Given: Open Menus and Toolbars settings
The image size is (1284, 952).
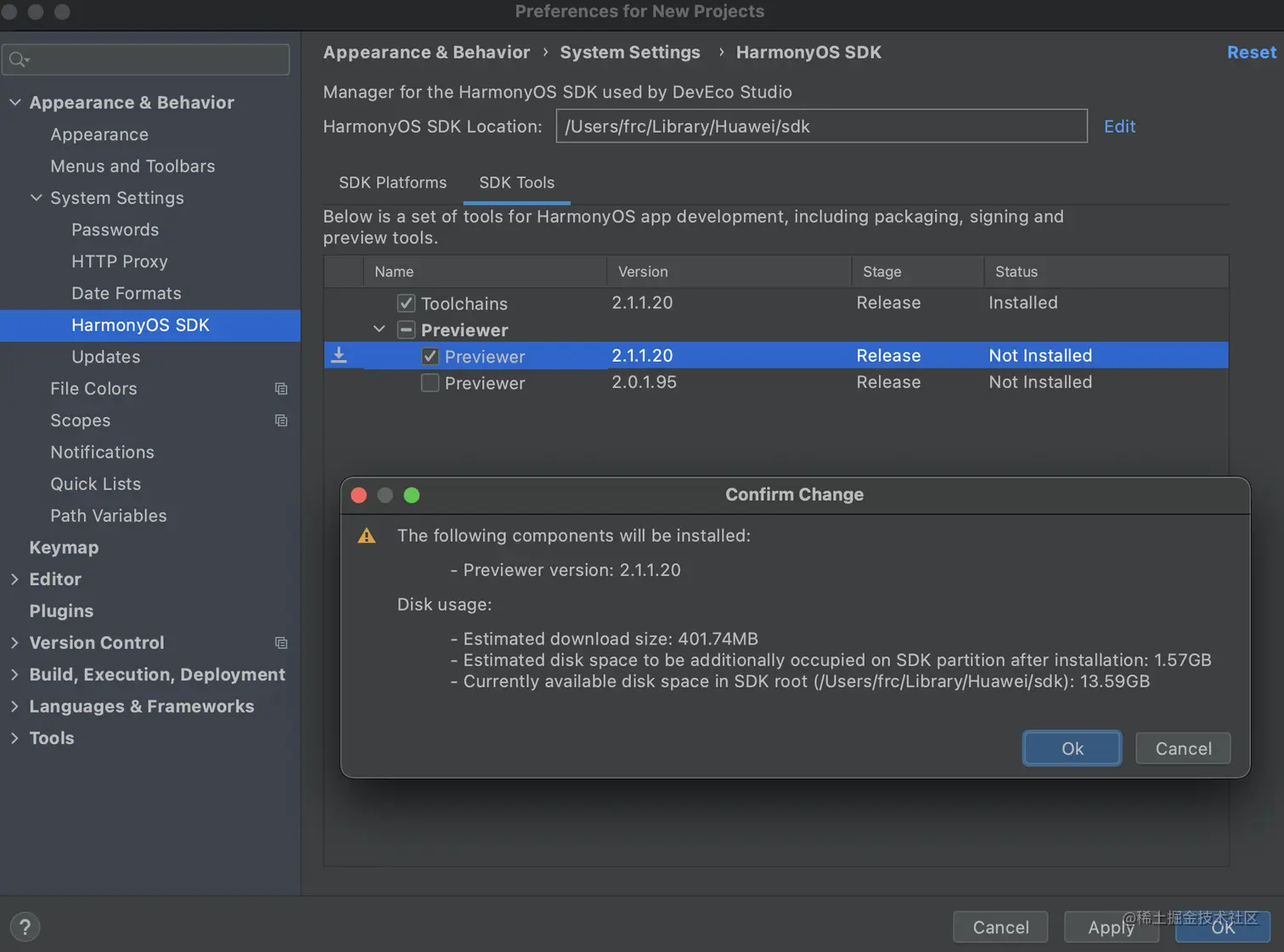Looking at the screenshot, I should coord(132,166).
